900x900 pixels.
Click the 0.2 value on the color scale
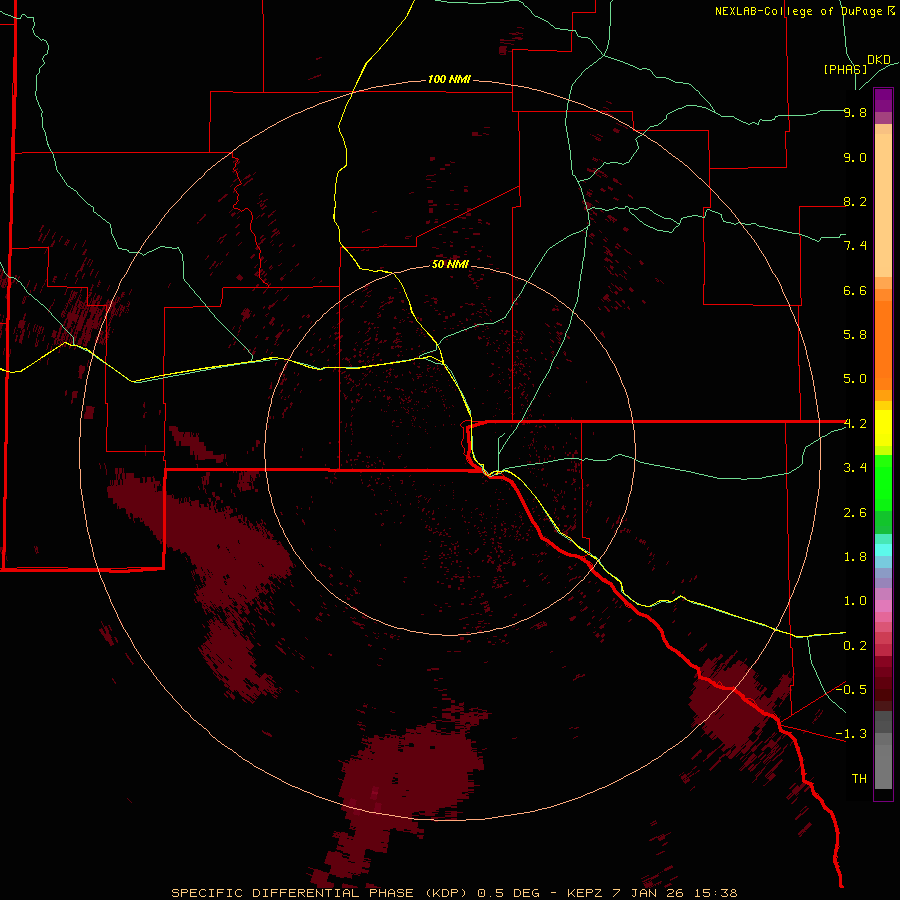click(855, 646)
